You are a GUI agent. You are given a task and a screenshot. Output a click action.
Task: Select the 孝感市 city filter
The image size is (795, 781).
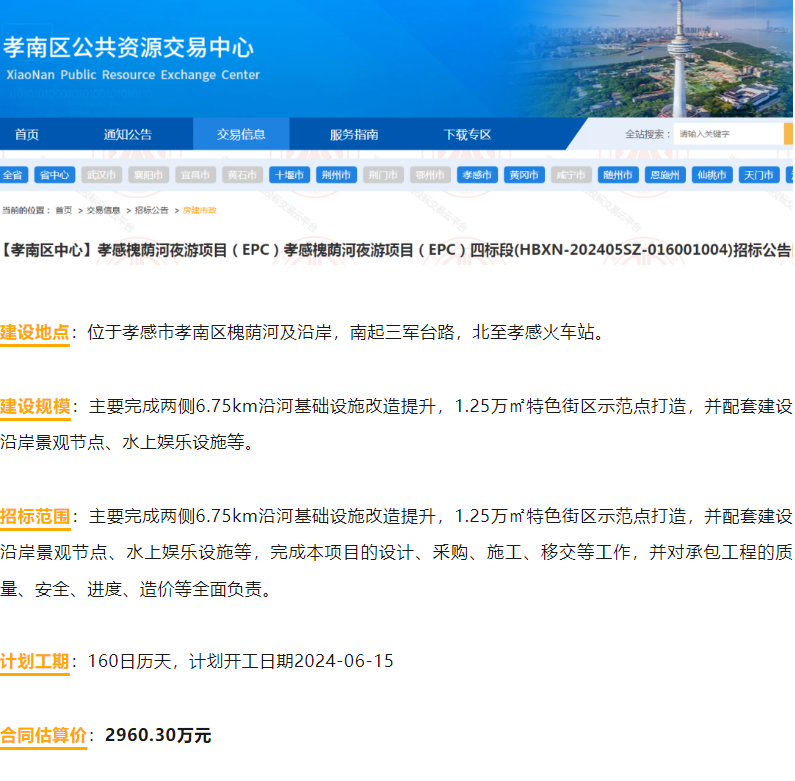pos(477,175)
